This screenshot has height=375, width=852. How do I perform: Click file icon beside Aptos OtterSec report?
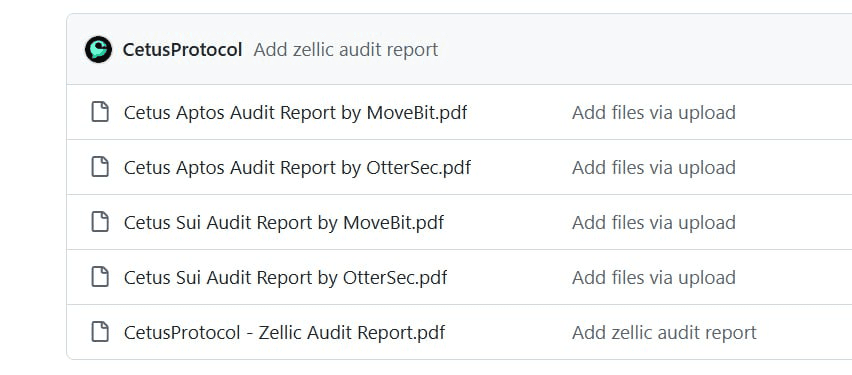[99, 167]
